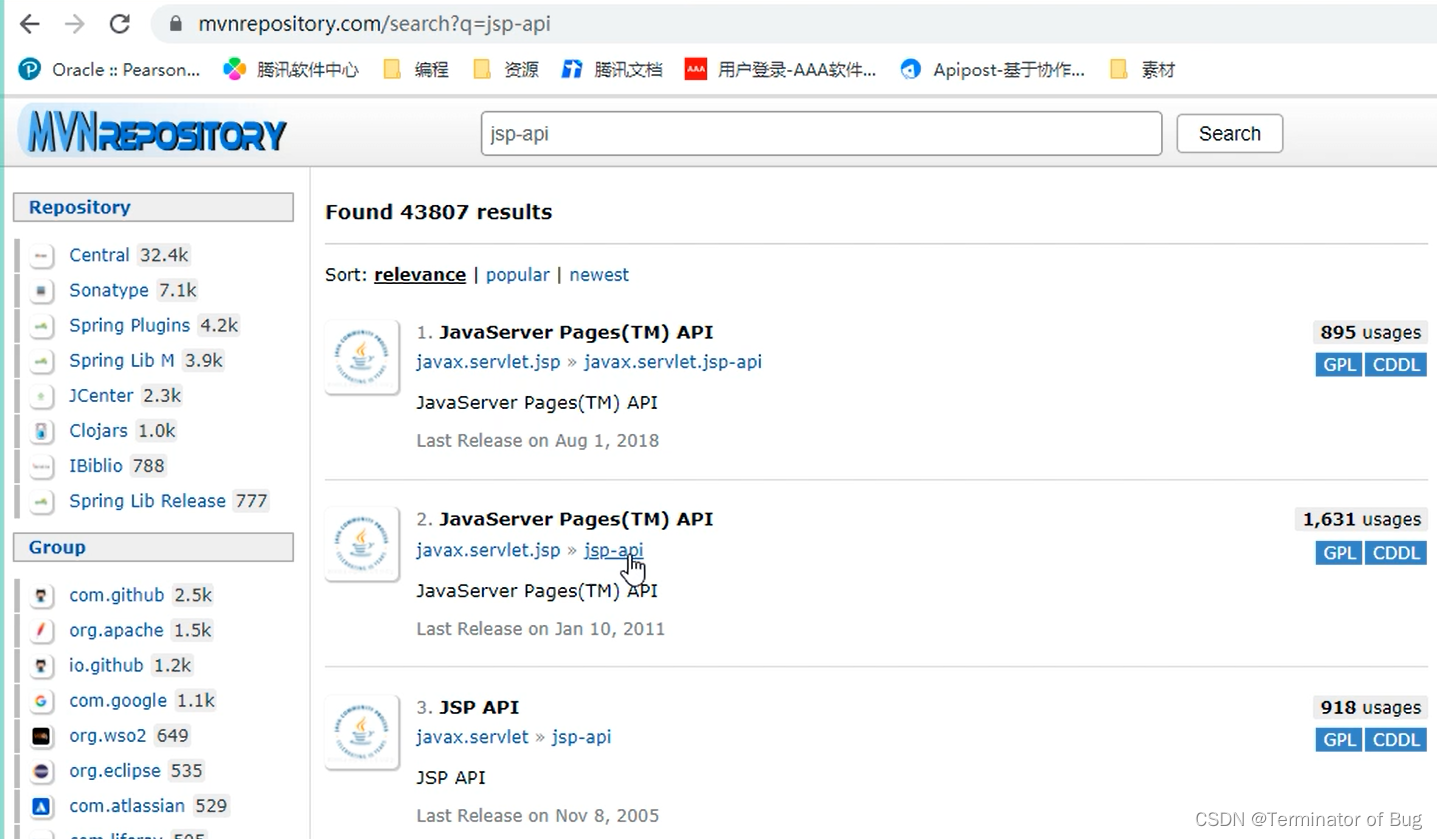
Task: Open the javax.servlet group link
Action: coord(472,737)
